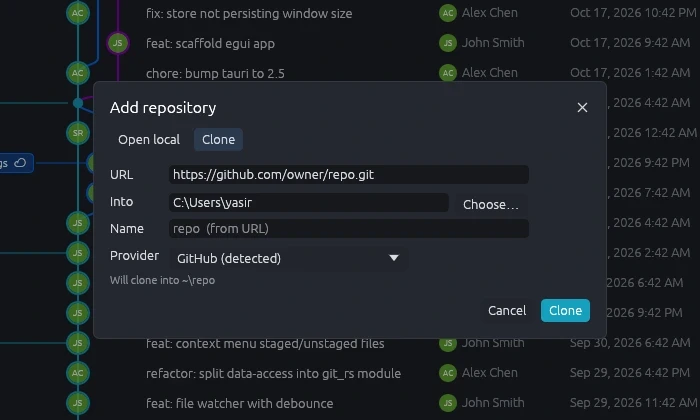Click Alex Chen avatar on git_rs refactor row
Image resolution: width=700 pixels, height=420 pixels.
[448, 373]
